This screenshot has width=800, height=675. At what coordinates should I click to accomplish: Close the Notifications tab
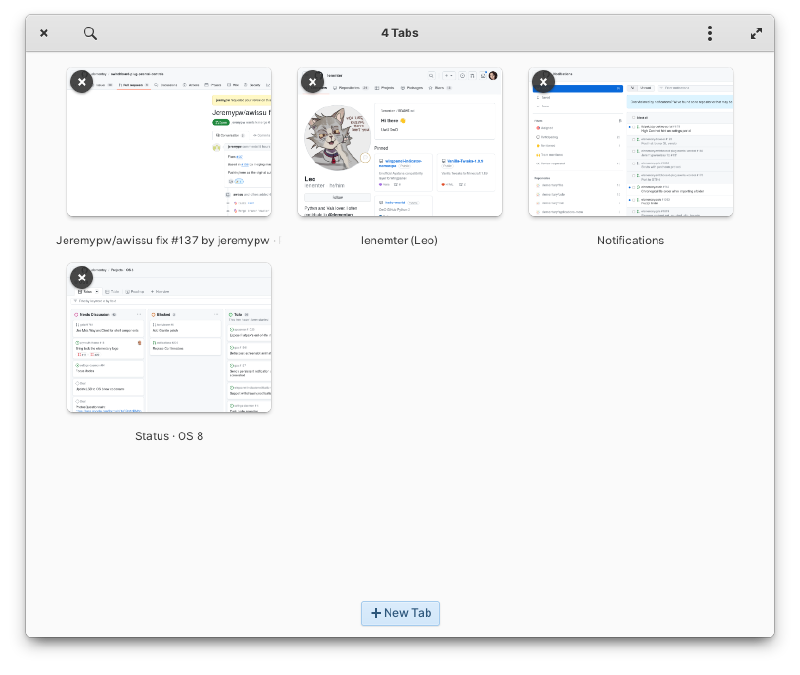[544, 81]
